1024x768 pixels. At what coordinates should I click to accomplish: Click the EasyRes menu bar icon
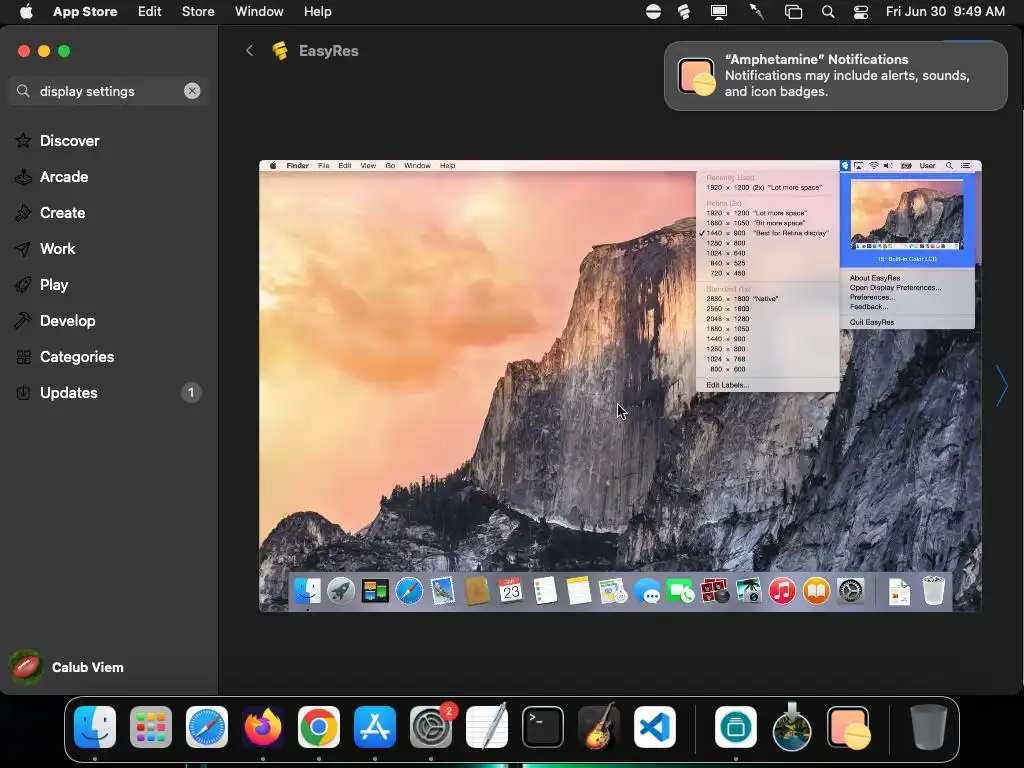(x=684, y=11)
